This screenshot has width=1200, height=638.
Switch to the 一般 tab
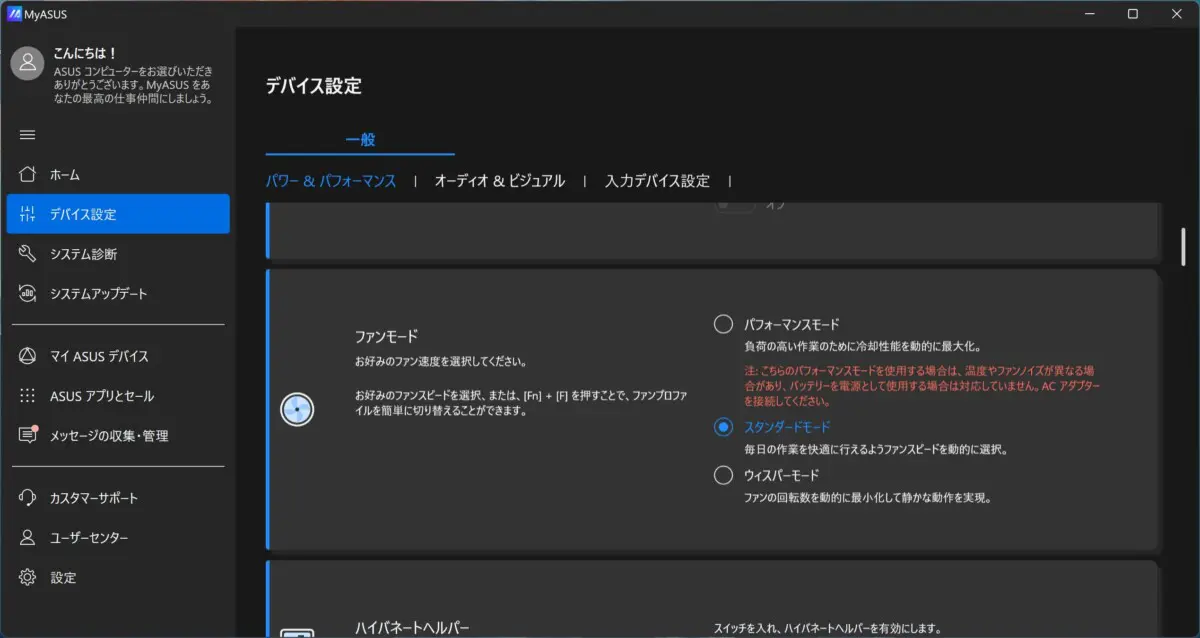tap(360, 140)
